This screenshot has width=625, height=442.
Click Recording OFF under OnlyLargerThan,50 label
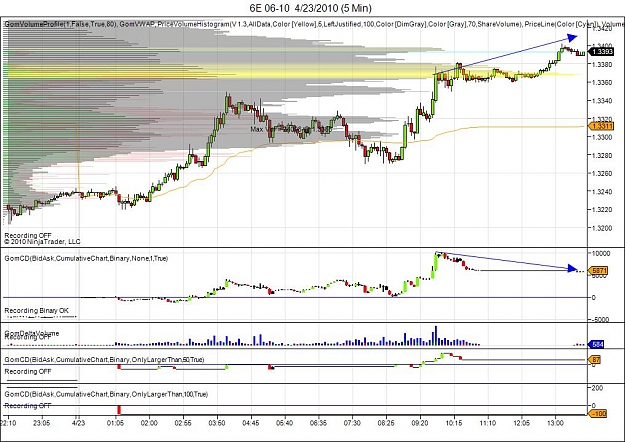28,371
